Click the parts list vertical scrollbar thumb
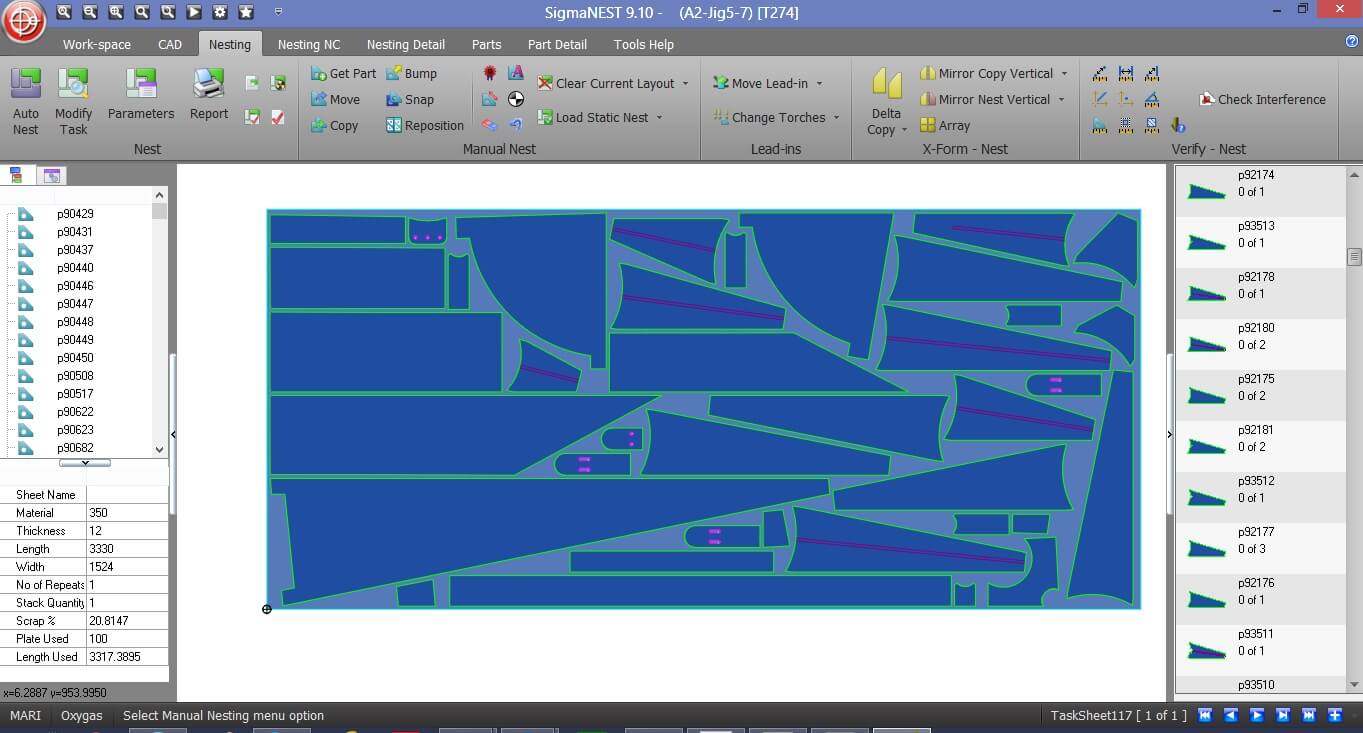The image size is (1363, 733). click(x=1354, y=256)
